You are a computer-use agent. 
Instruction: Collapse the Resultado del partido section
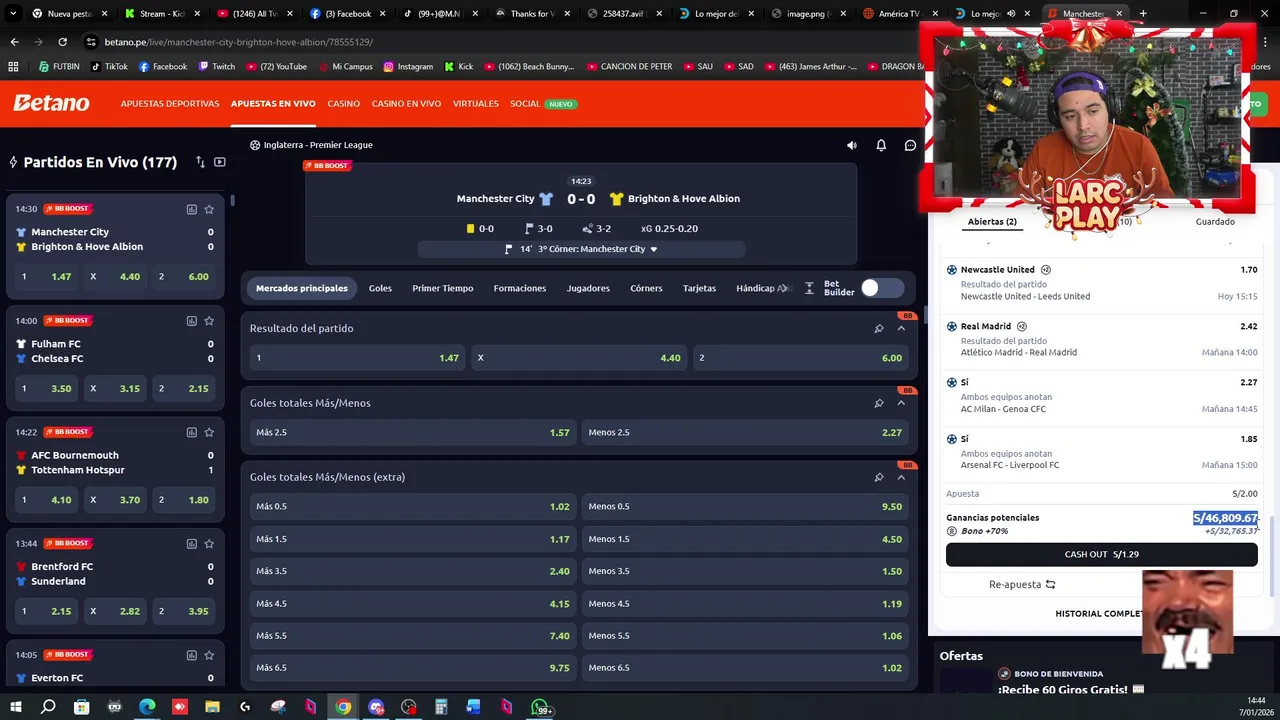tap(901, 328)
